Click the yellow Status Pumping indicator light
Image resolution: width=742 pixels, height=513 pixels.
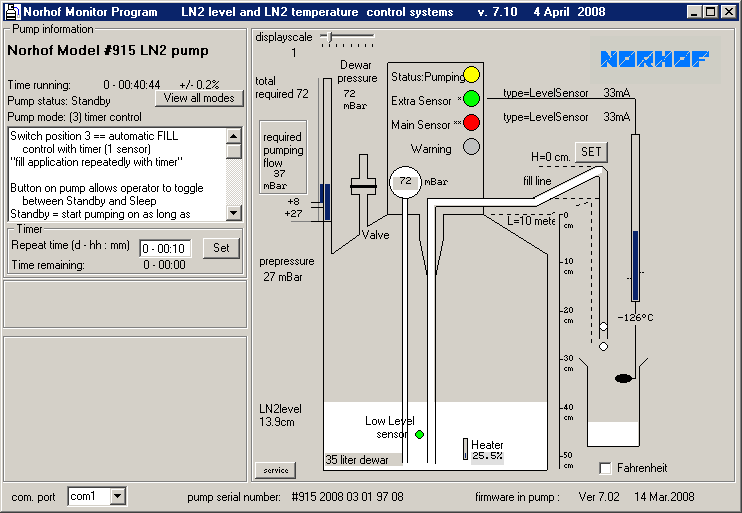(x=471, y=75)
